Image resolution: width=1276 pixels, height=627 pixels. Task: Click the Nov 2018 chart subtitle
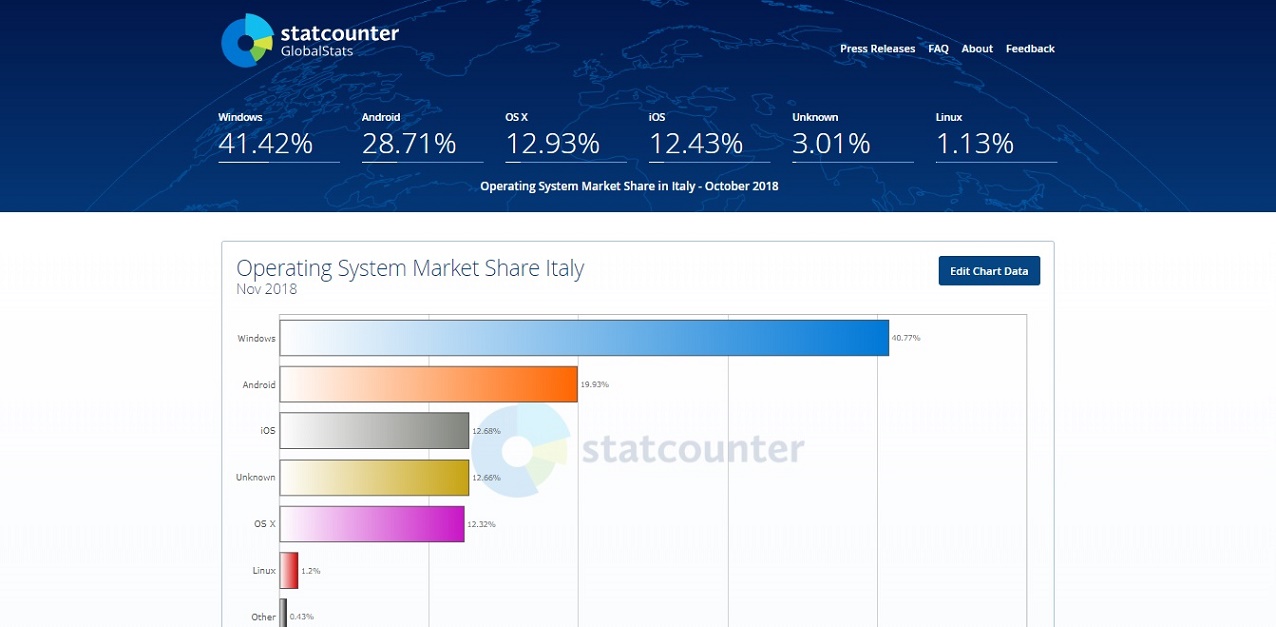(x=266, y=290)
